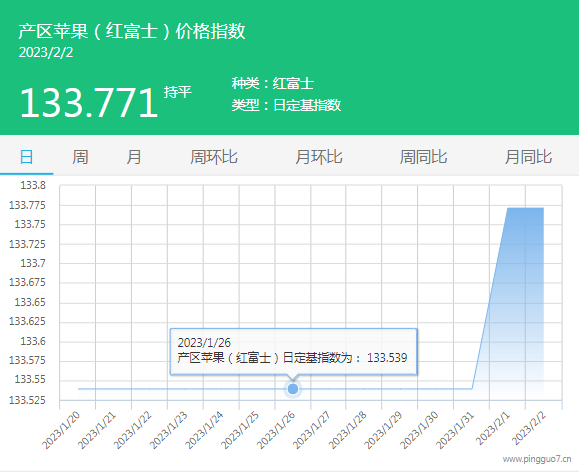This screenshot has height=472, width=579.
Task: Click the 类型：日定基指数 label
Action: (x=286, y=105)
